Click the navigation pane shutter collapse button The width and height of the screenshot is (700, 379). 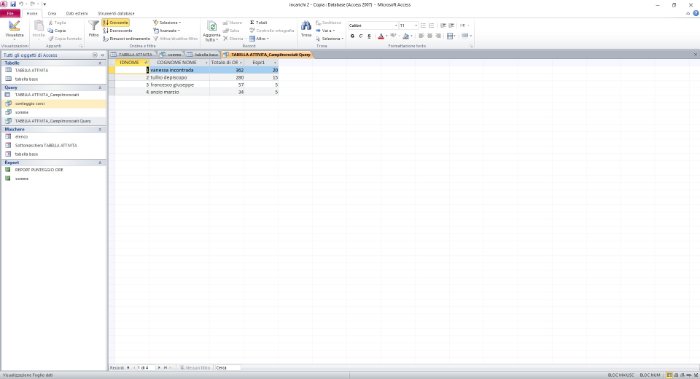pyautogui.click(x=102, y=55)
